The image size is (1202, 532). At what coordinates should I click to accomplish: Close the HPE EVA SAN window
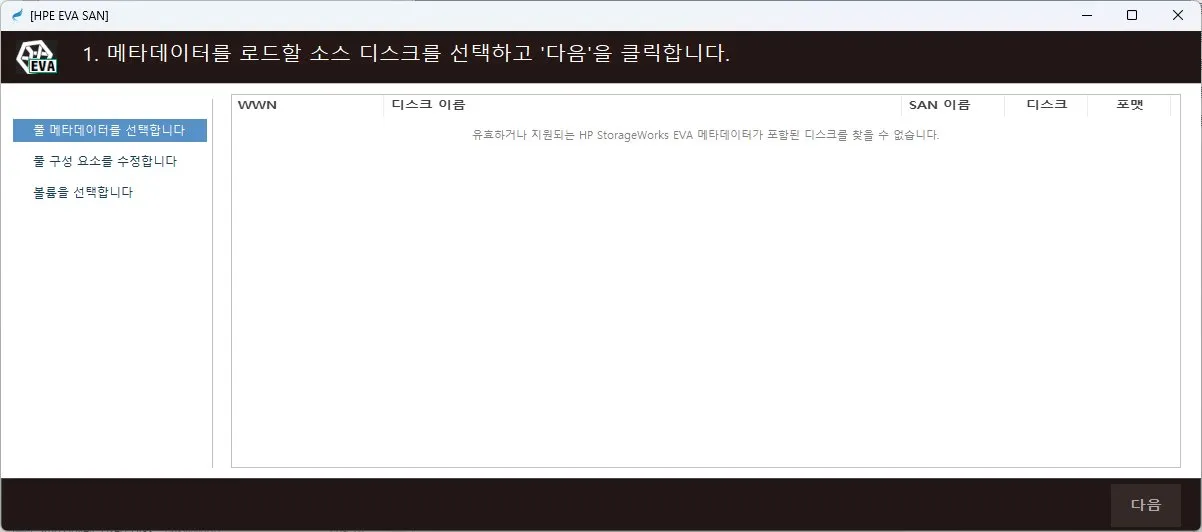(x=1178, y=15)
